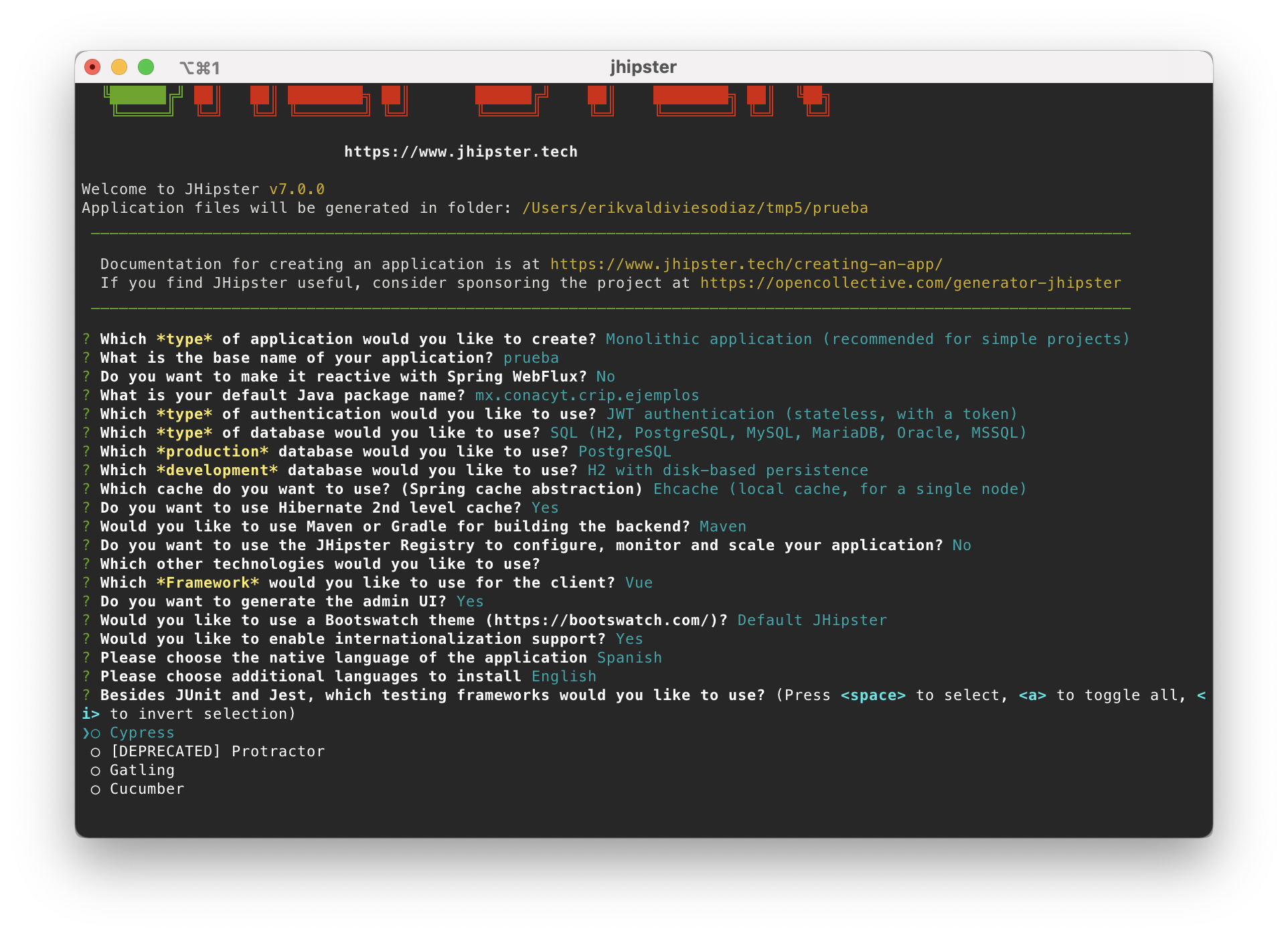The width and height of the screenshot is (1288, 937).
Task: Click the client framework answer 'Vue'
Action: click(x=639, y=583)
